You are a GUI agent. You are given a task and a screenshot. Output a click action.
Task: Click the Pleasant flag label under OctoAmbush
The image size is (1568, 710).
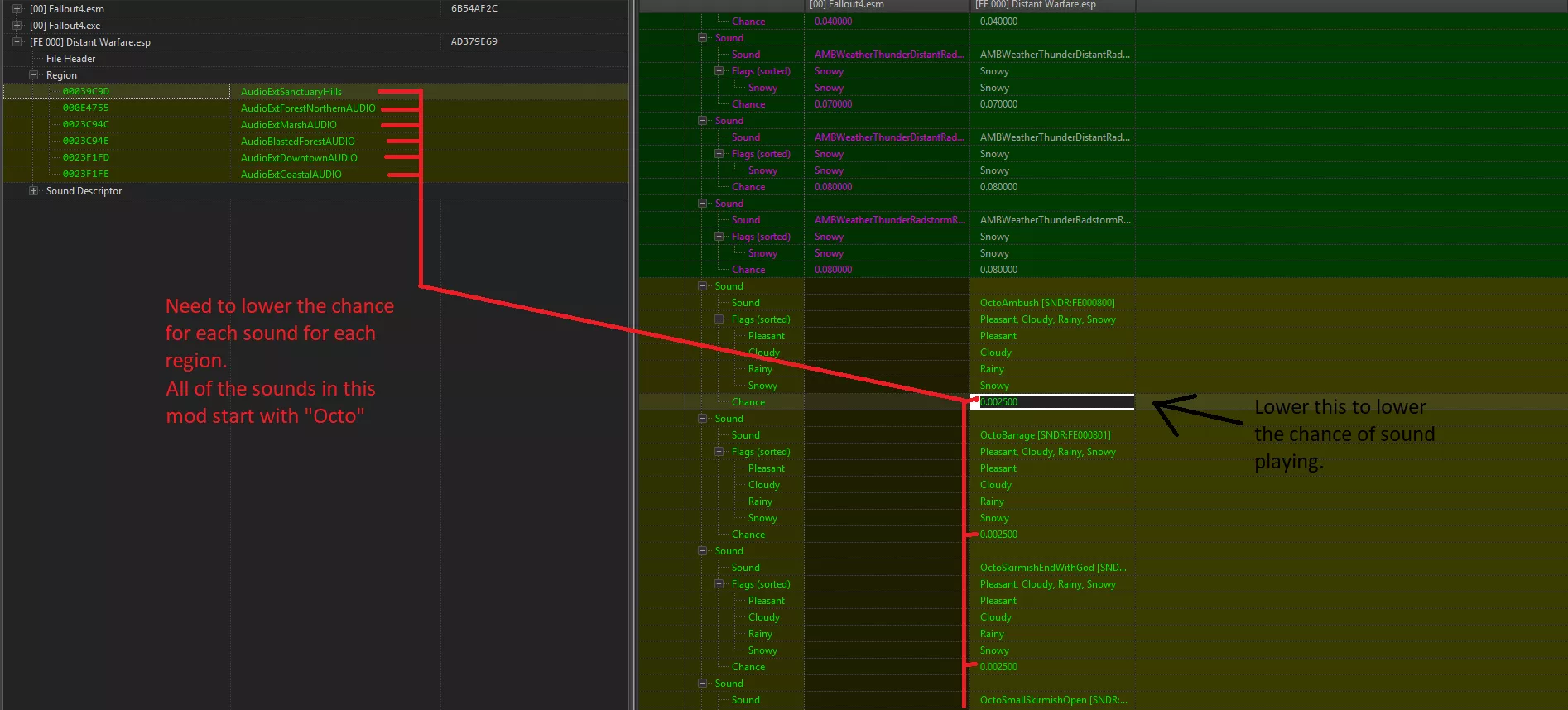pyautogui.click(x=766, y=336)
